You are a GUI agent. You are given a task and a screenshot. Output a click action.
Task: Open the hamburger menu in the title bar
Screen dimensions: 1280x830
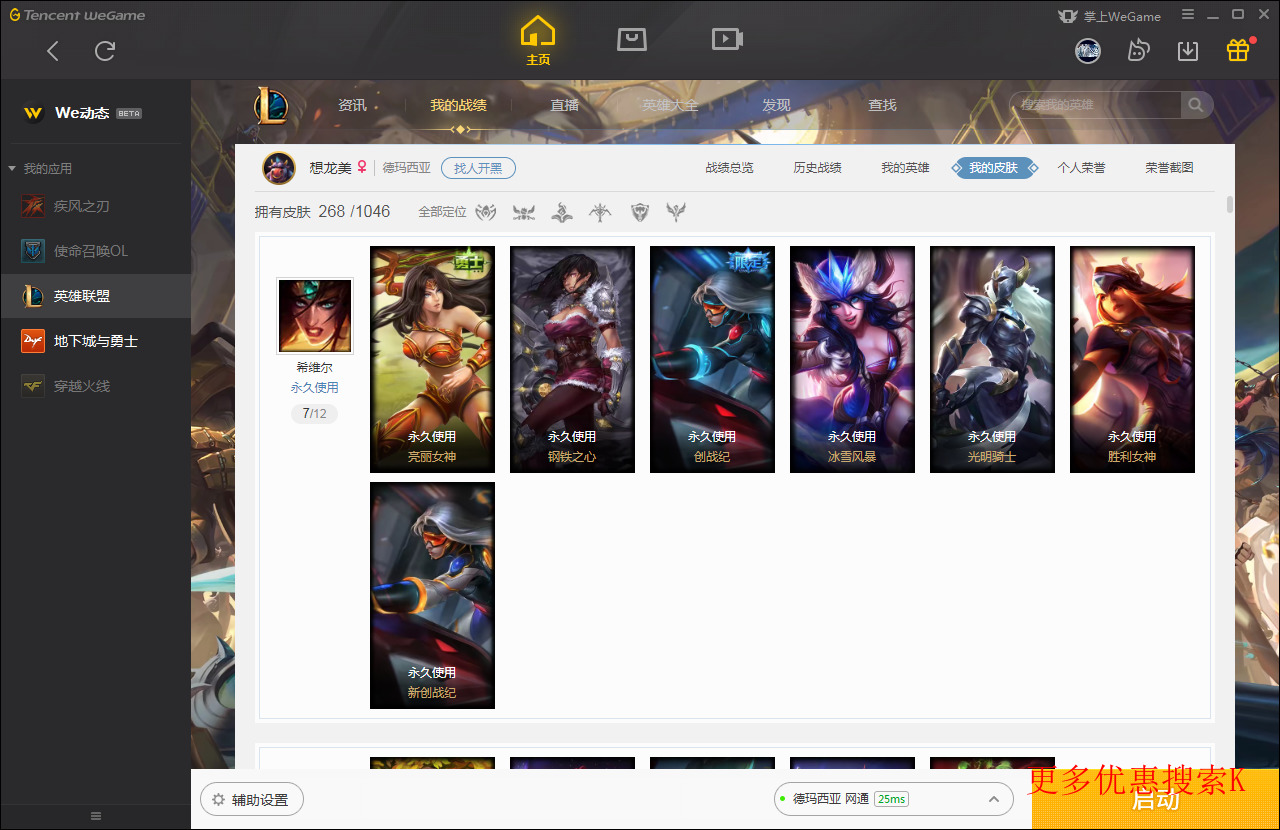1188,14
